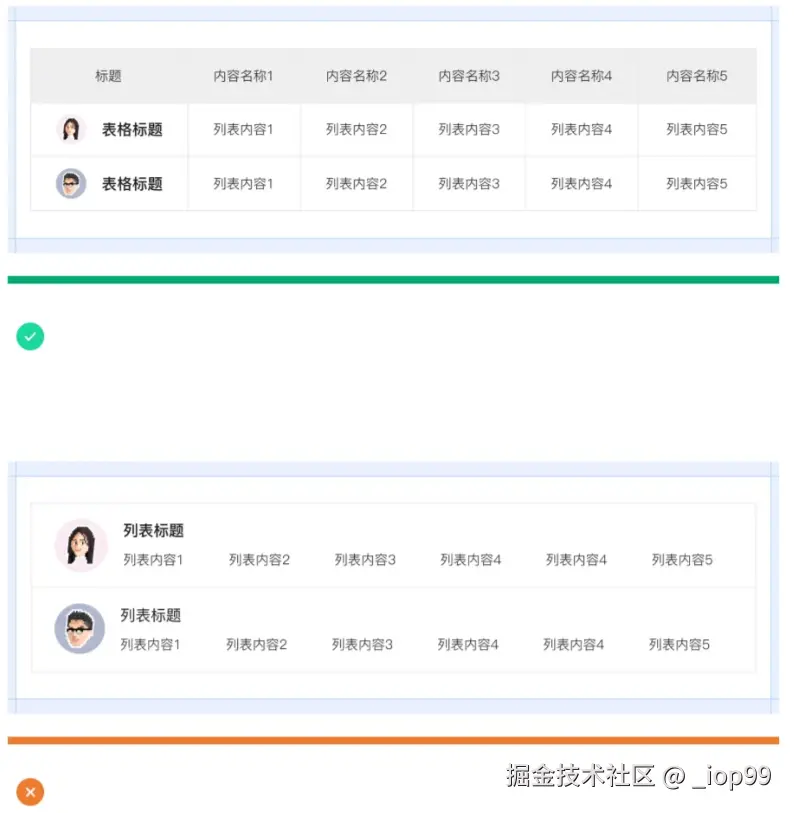Click 列表内容1 under glasses man's 列表标题

[x=150, y=644]
